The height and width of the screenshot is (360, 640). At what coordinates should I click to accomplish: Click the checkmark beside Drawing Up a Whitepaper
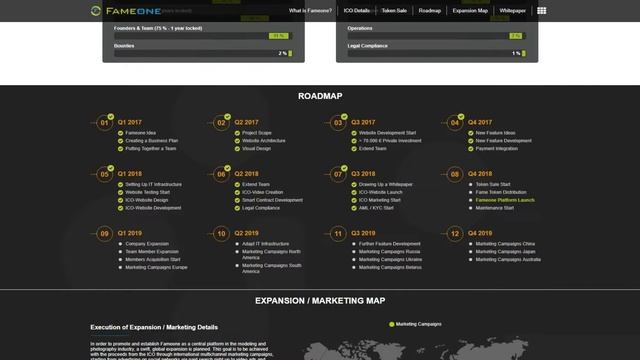click(354, 184)
